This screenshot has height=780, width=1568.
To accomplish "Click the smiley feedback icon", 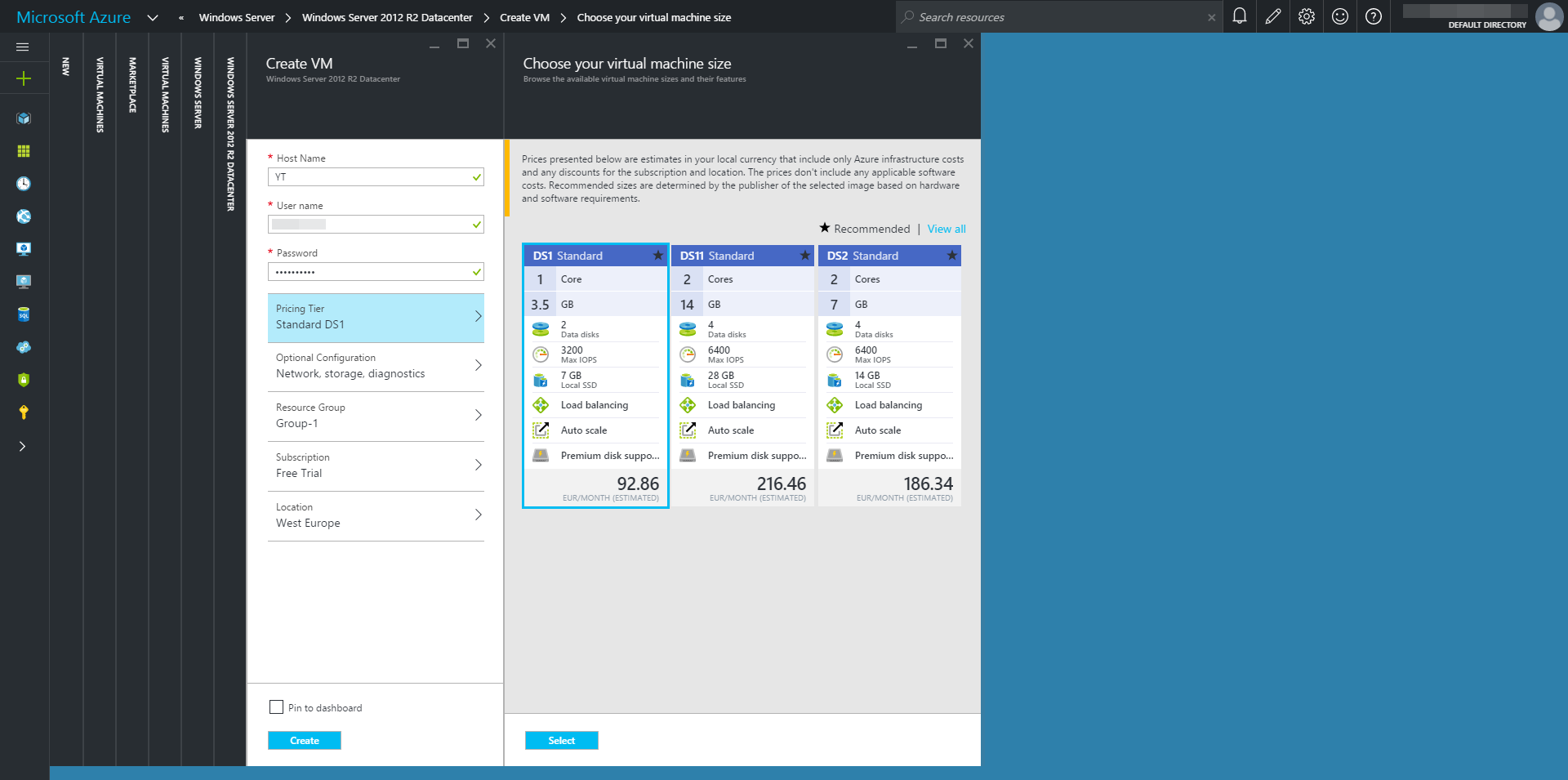I will (x=1340, y=16).
